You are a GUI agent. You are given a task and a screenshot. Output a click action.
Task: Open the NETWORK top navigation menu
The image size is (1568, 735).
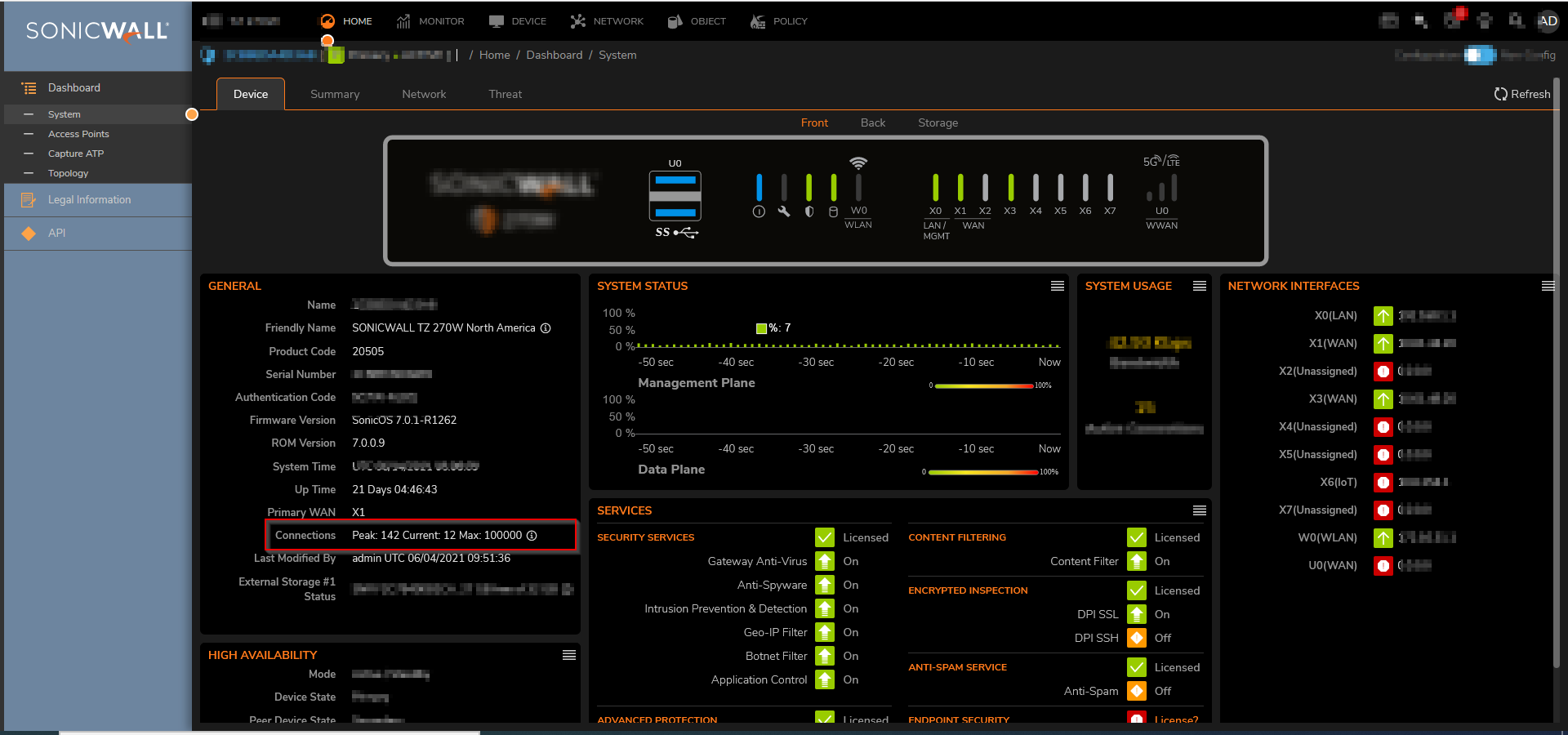point(607,21)
